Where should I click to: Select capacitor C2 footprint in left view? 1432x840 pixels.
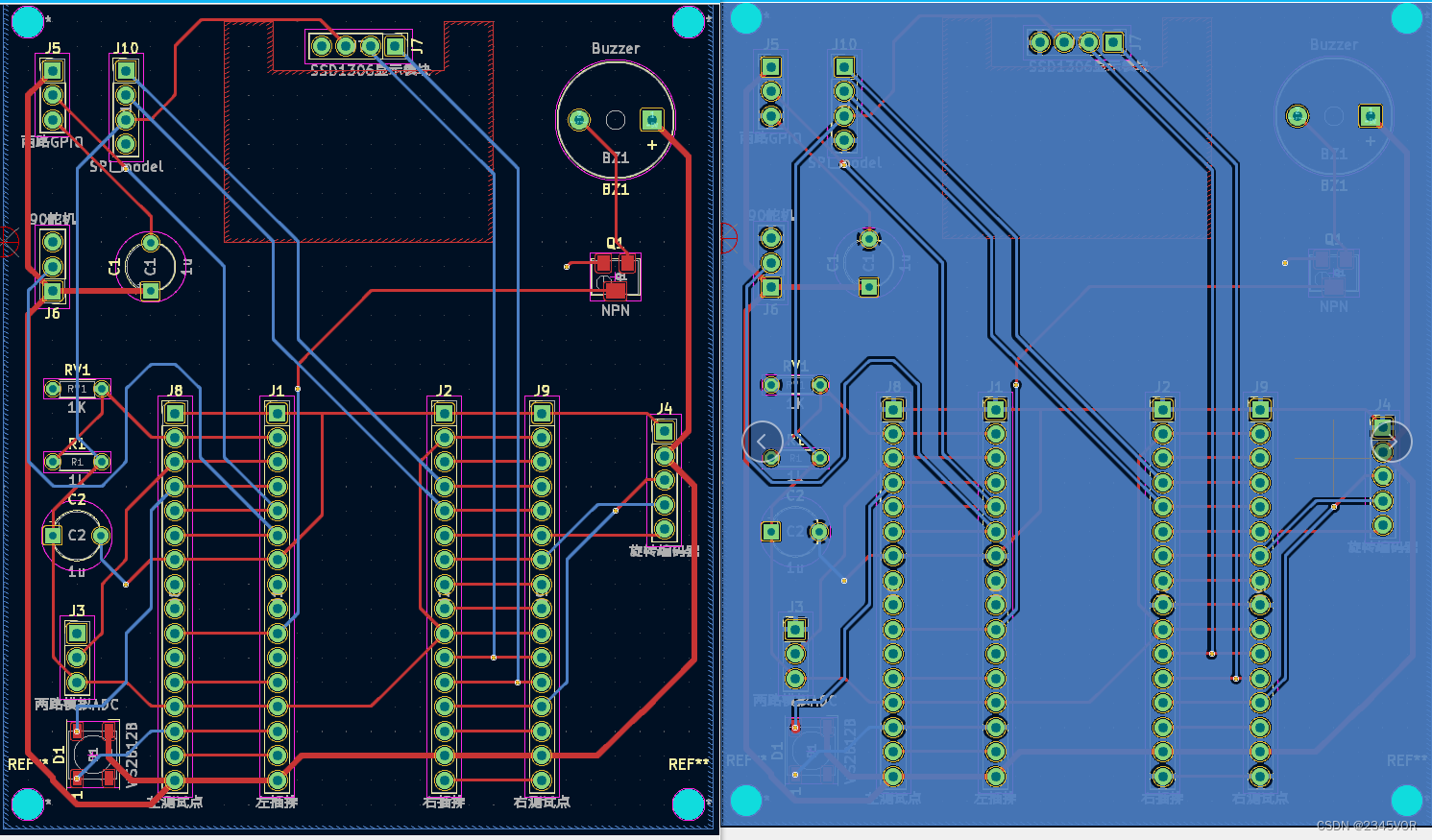[77, 535]
